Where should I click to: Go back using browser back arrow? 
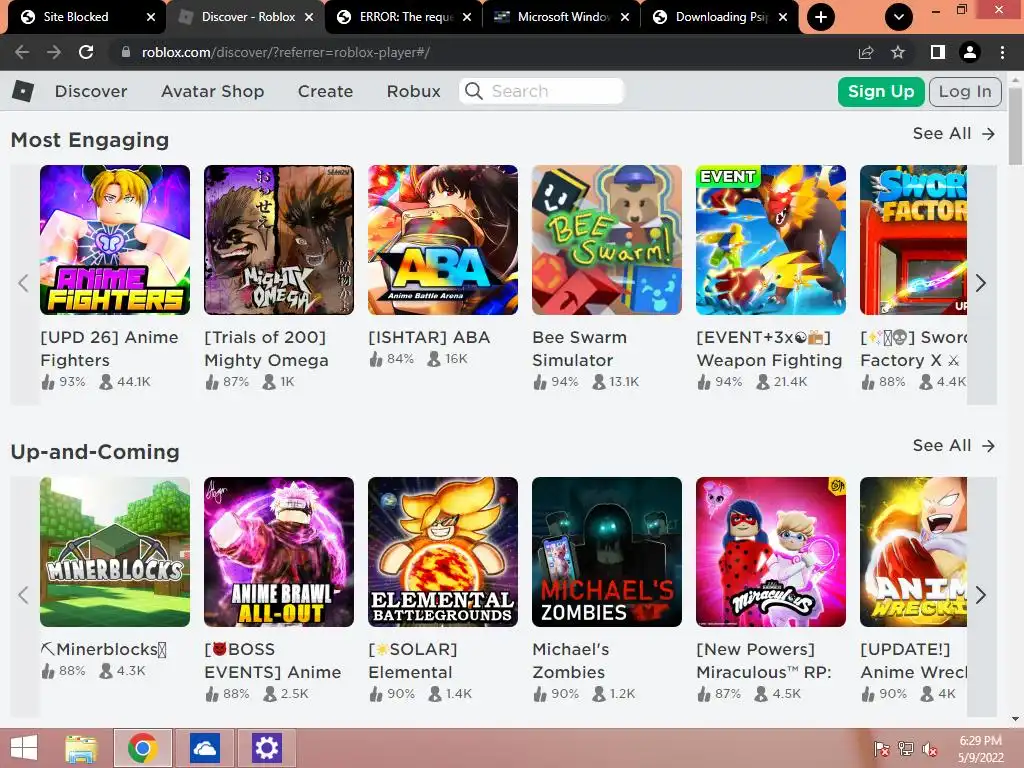coord(22,52)
